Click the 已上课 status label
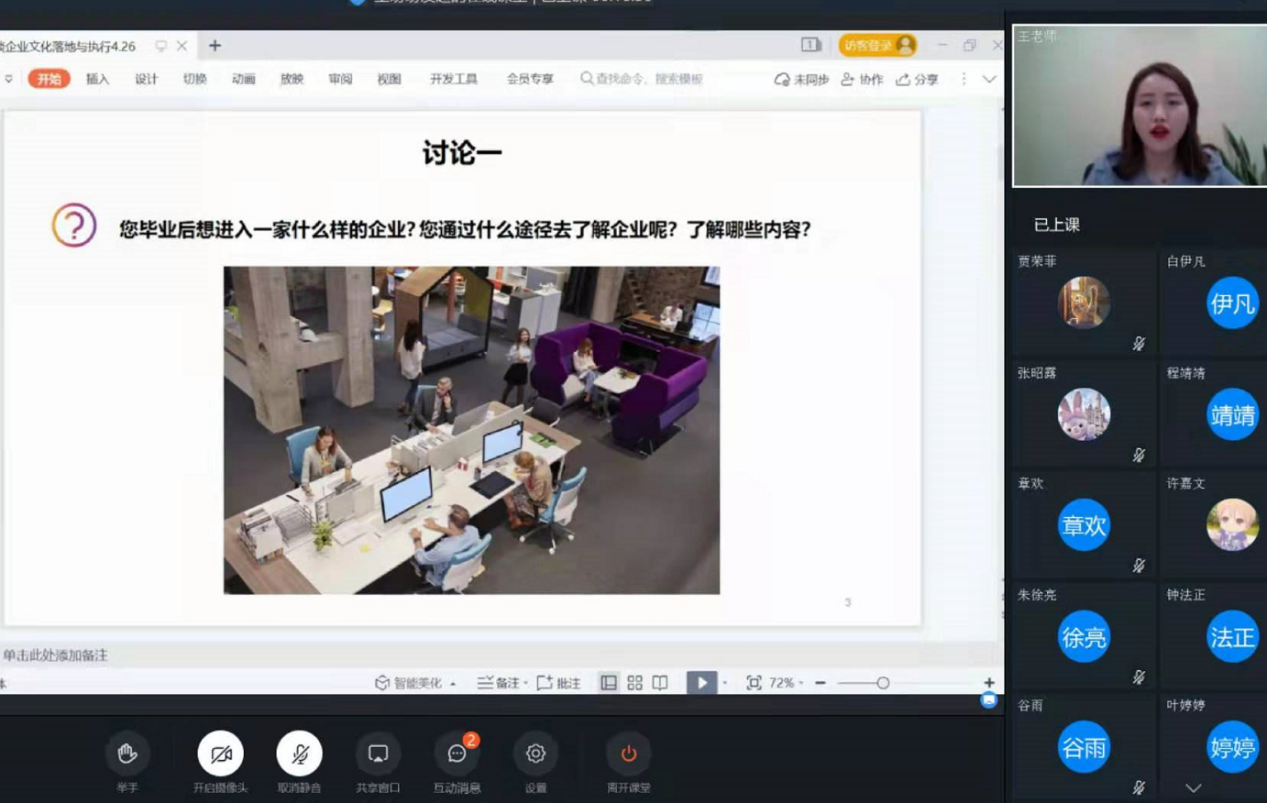The width and height of the screenshot is (1267, 803). click(x=1057, y=225)
